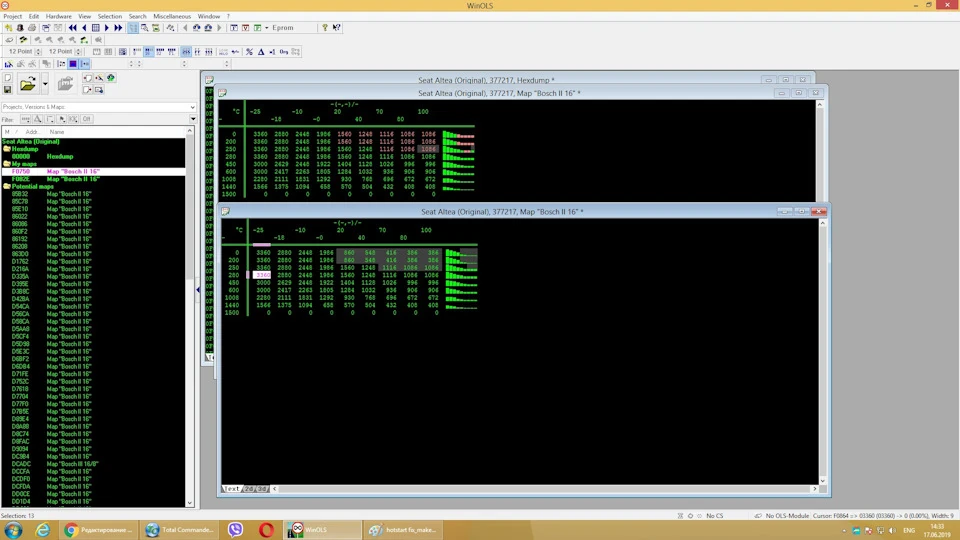Open the Window menu
The image size is (960, 540).
[208, 17]
